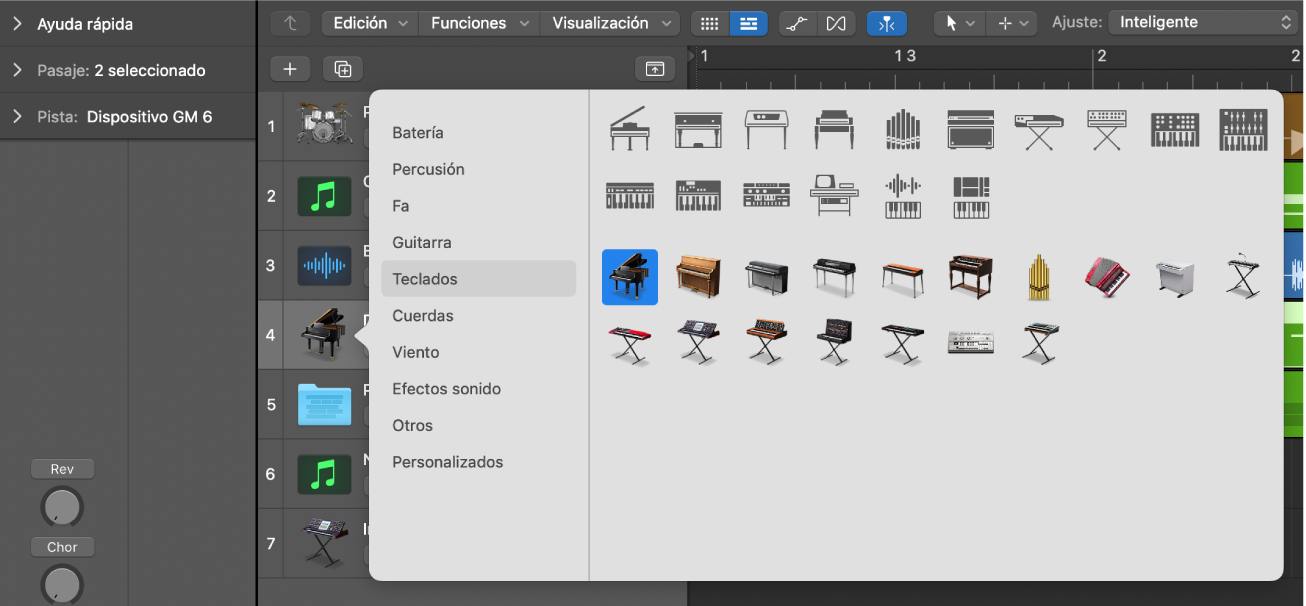Choose the upright piano keyboard icon
Viewport: 1306px width, 606px height.
(x=698, y=277)
